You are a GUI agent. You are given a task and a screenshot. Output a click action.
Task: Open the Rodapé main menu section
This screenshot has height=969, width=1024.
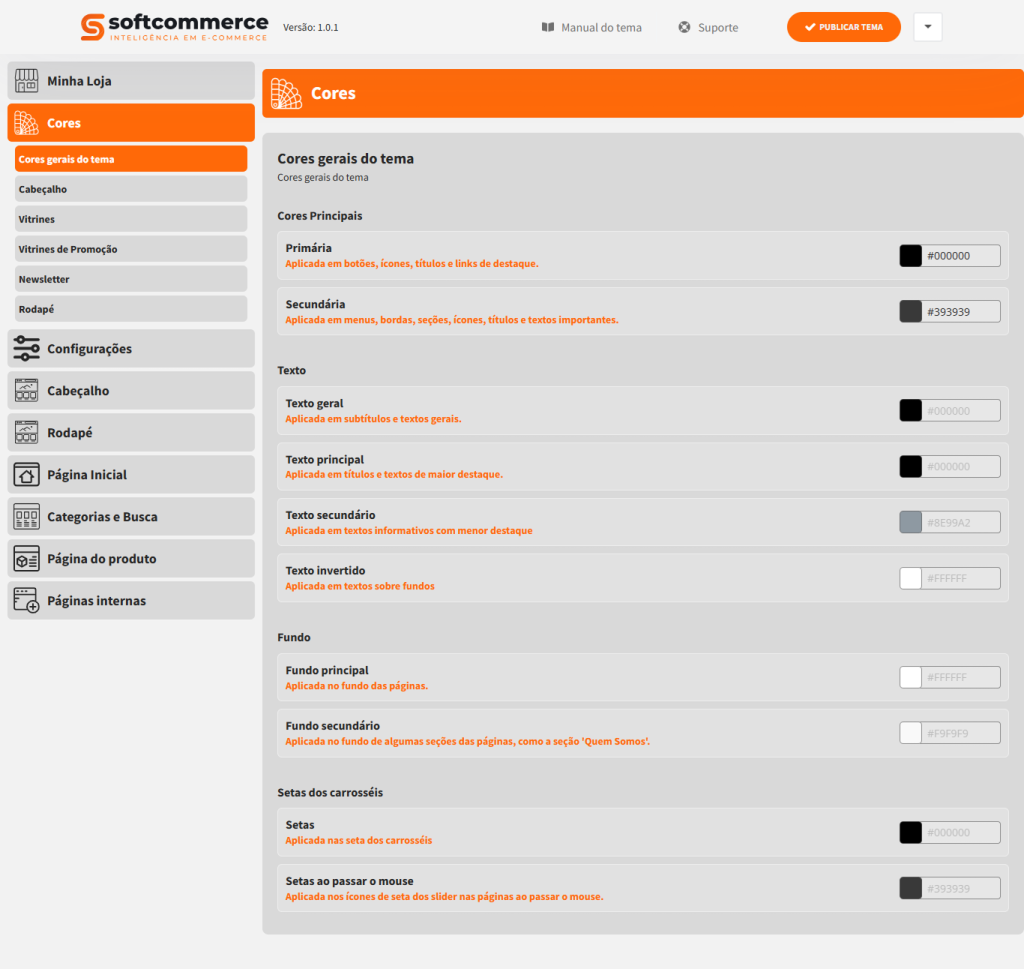(x=131, y=432)
